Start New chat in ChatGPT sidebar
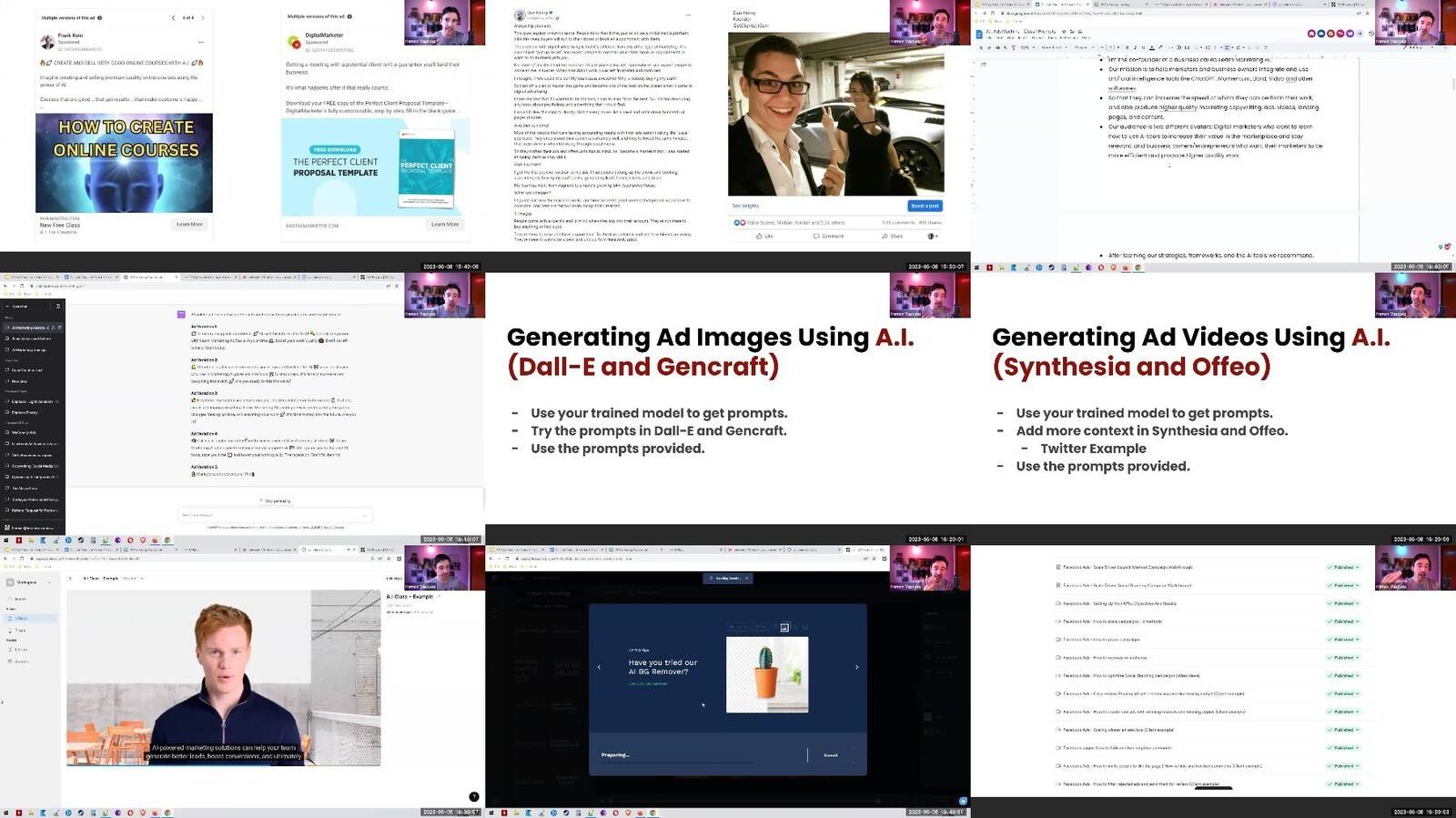Image resolution: width=1456 pixels, height=818 pixels. (25, 307)
